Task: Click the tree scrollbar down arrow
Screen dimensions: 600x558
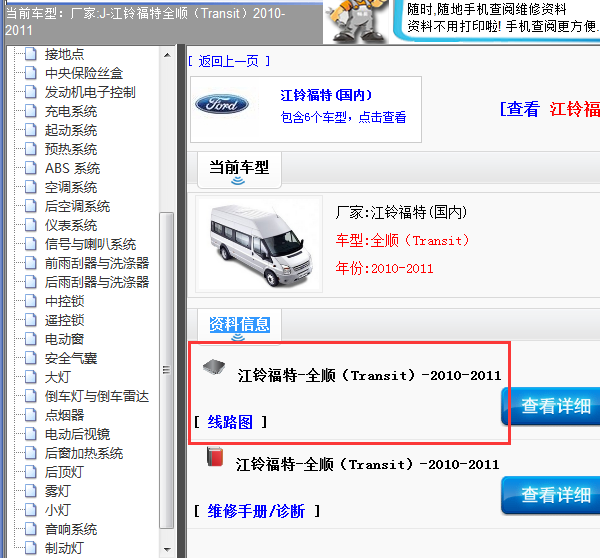Action: click(x=167, y=550)
